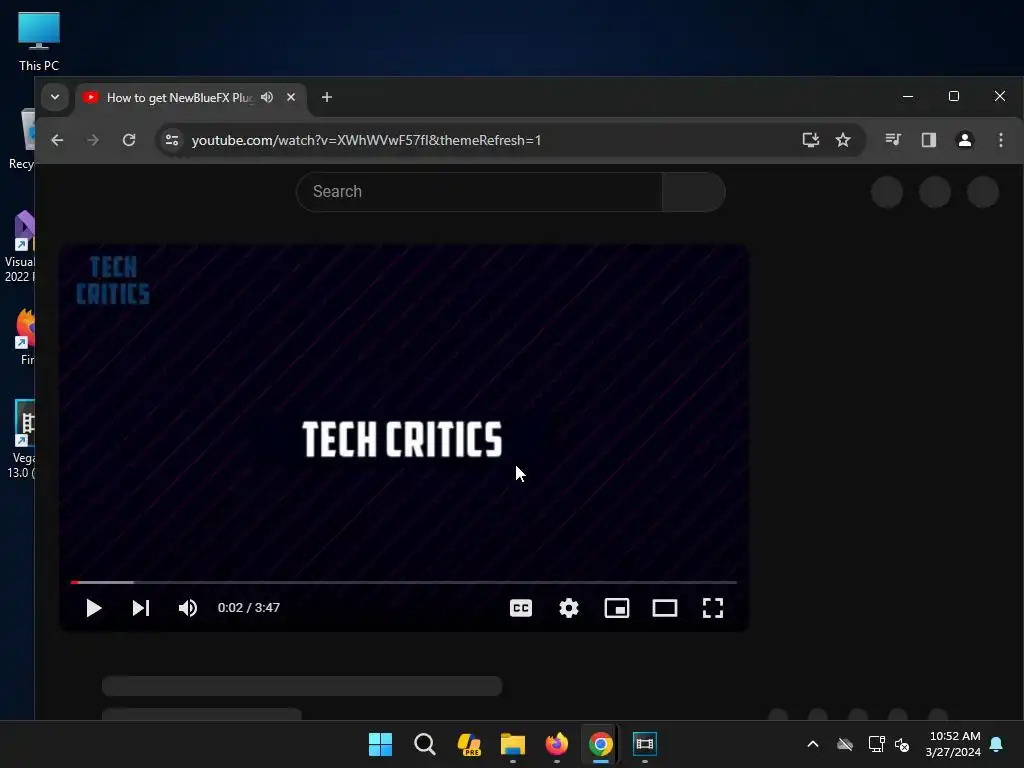This screenshot has height=768, width=1024.
Task: Play the YouTube video
Action: pyautogui.click(x=93, y=608)
